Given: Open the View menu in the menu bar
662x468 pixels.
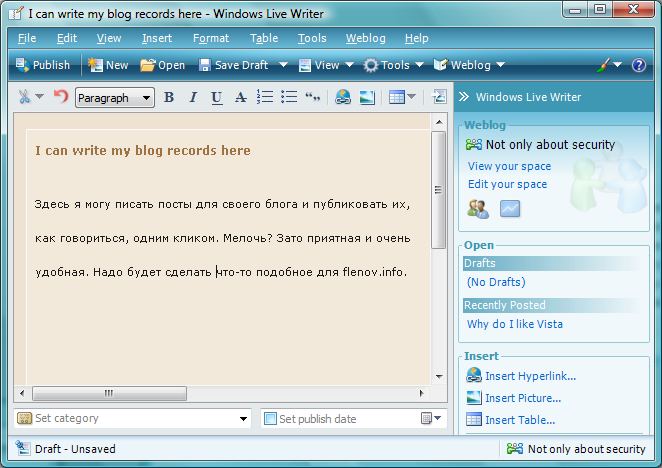Looking at the screenshot, I should click(x=109, y=38).
